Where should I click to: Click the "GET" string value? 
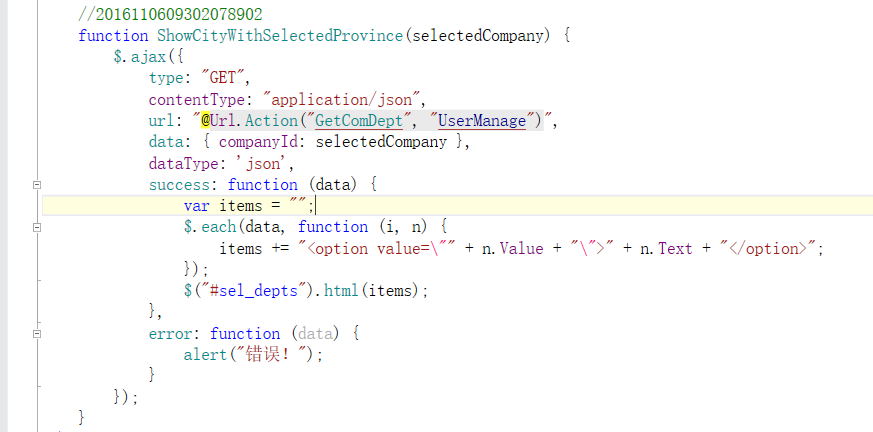223,78
